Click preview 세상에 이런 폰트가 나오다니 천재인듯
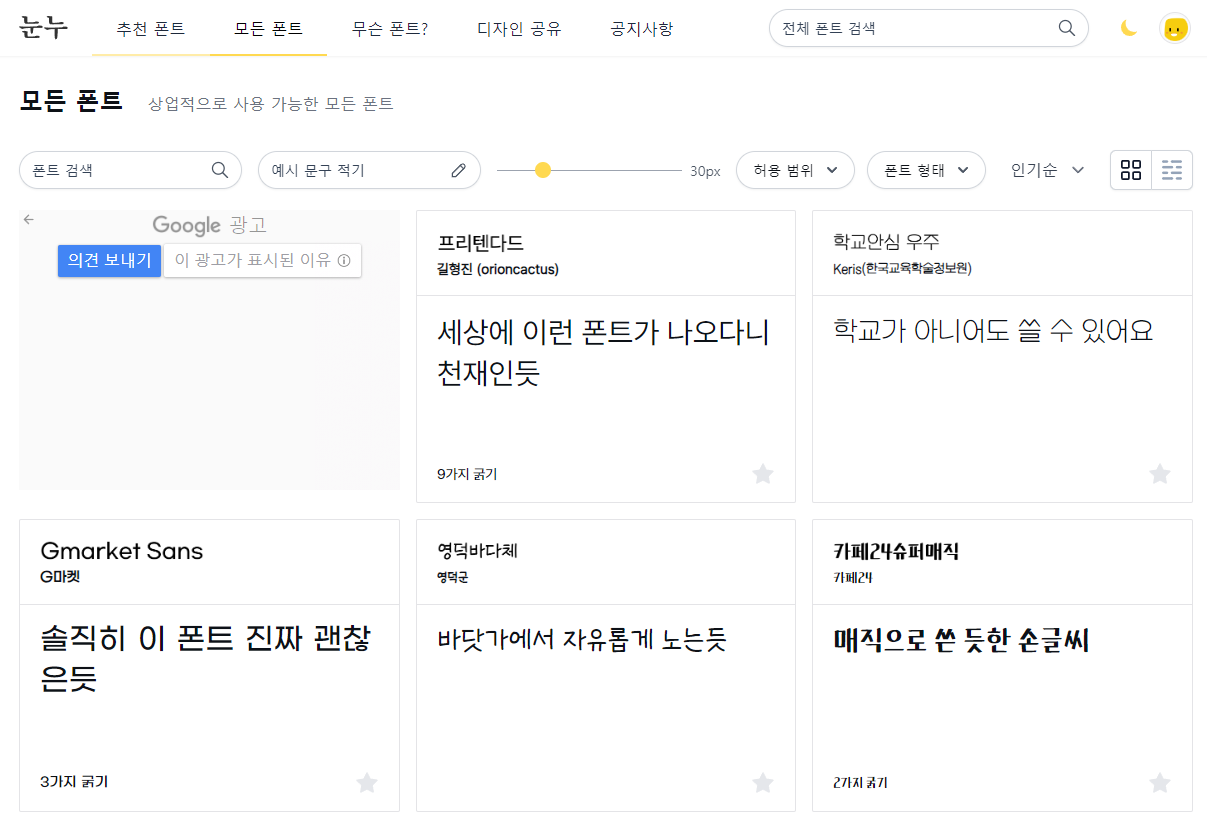 [x=603, y=352]
